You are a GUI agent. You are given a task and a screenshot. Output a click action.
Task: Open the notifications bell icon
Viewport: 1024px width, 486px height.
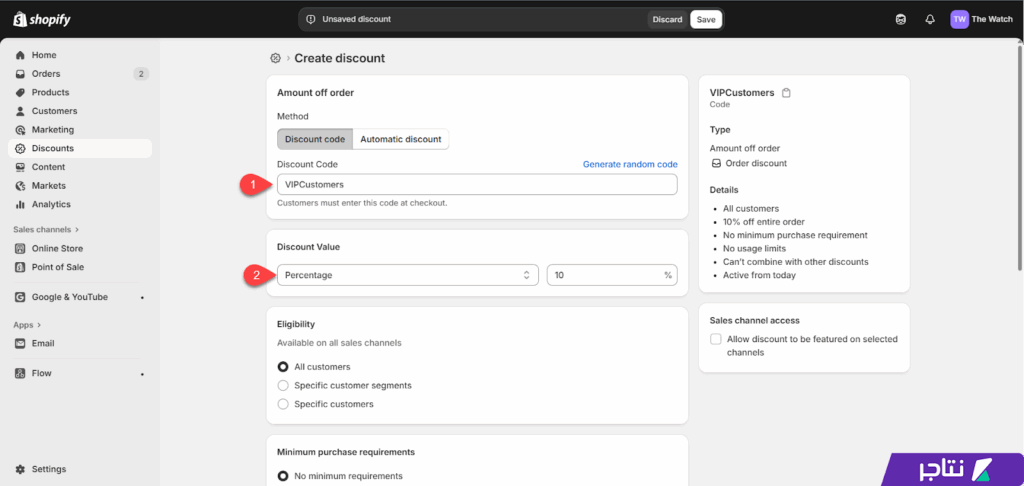click(929, 19)
